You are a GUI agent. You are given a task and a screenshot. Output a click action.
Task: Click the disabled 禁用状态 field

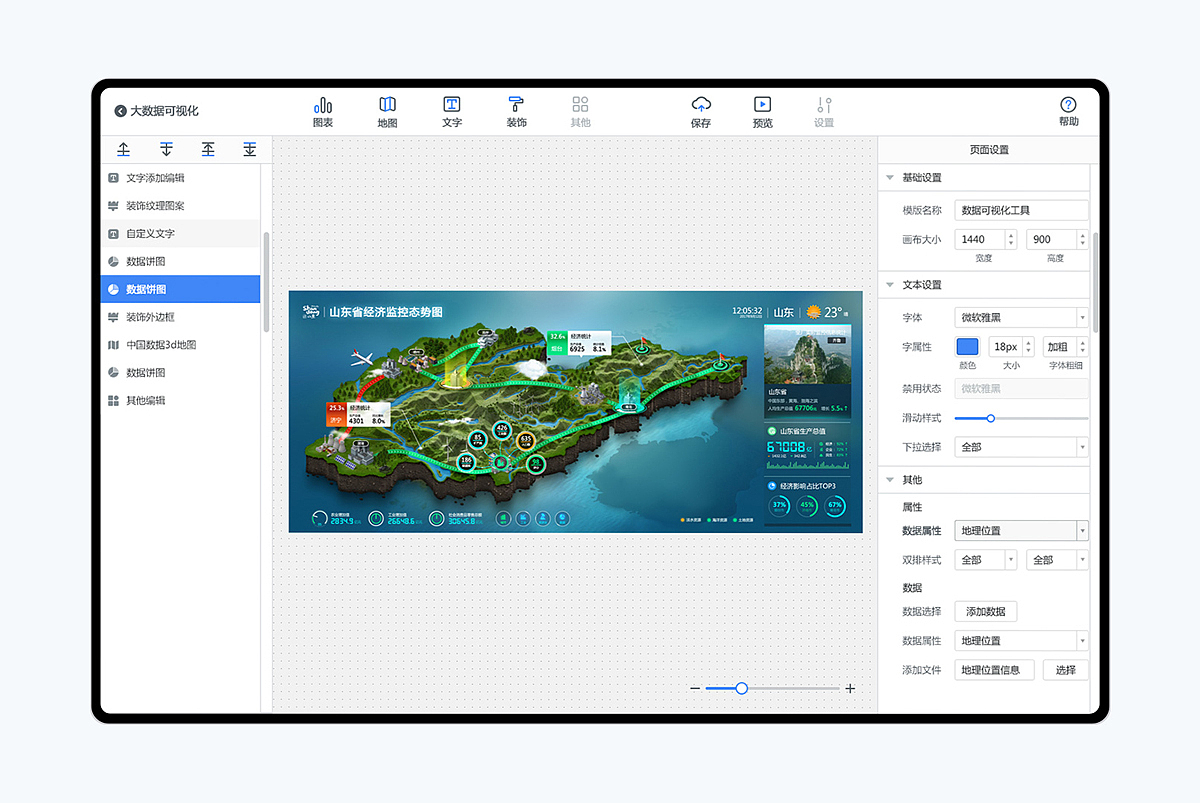click(1021, 389)
